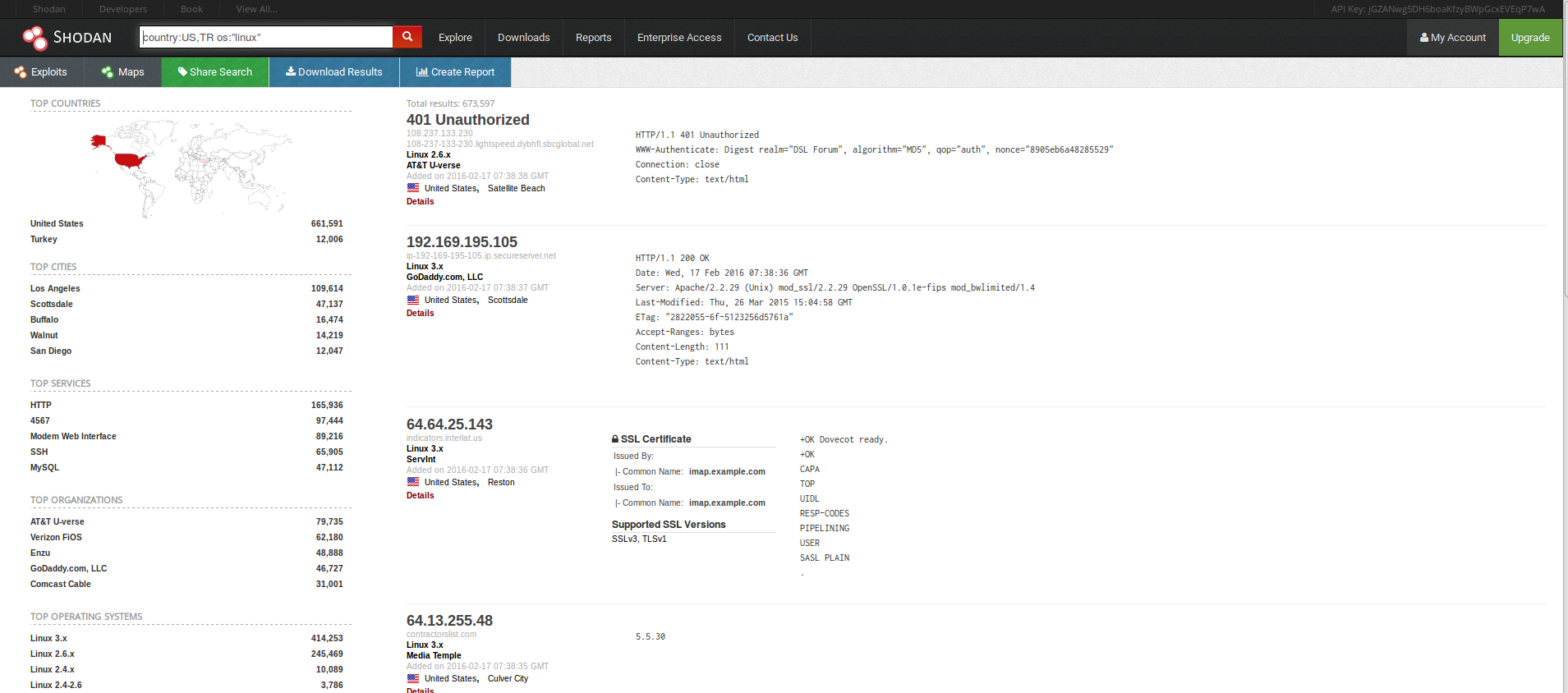Filter by service 4567
Viewport: 1568px width, 693px height.
pyautogui.click(x=40, y=420)
